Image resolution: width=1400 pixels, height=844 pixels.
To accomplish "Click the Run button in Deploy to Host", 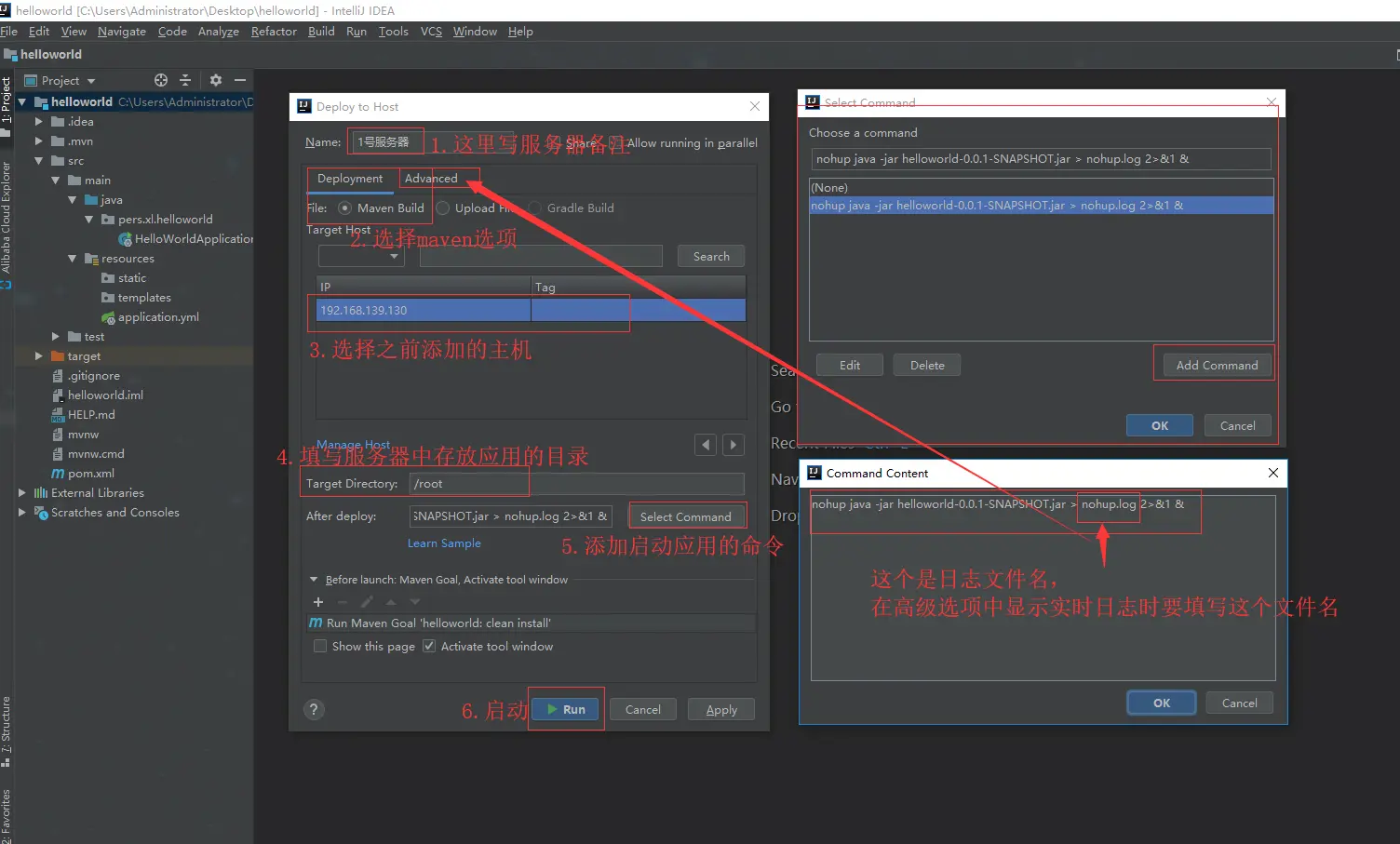I will point(566,709).
